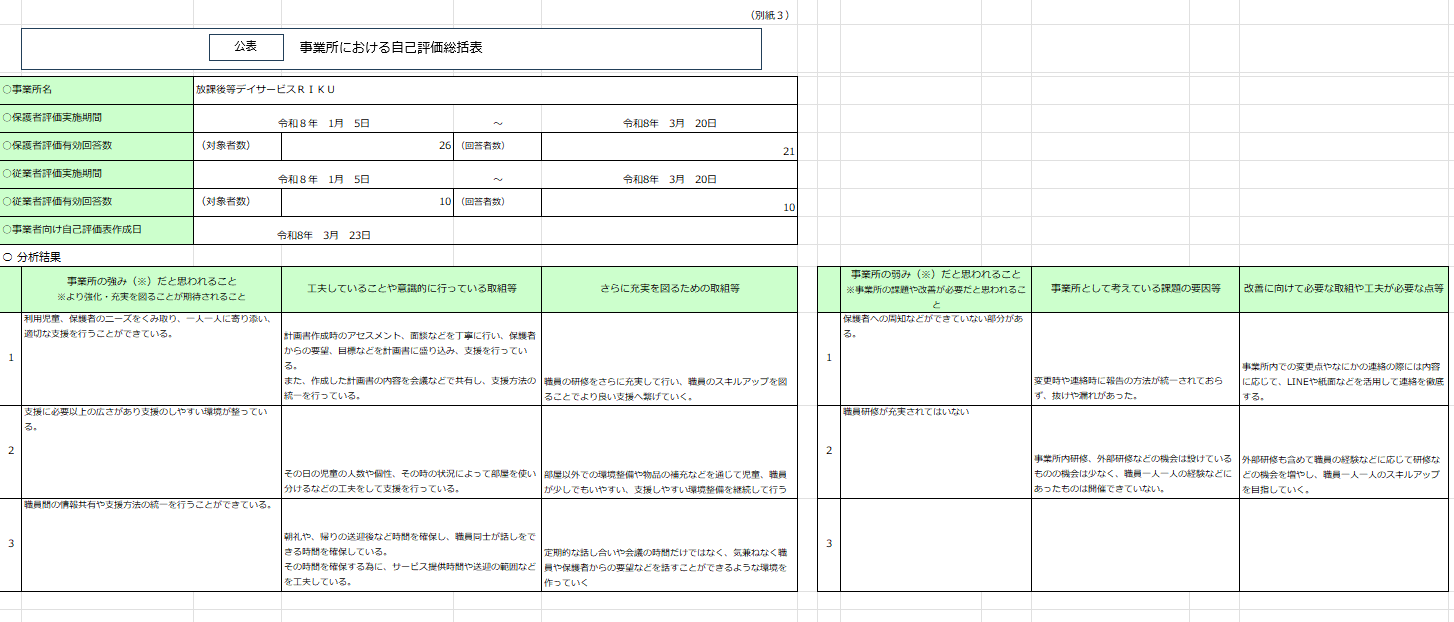This screenshot has width=1454, height=622.
Task: Select cell starting 定期的な話し合いや会議の時間
Action: click(669, 544)
